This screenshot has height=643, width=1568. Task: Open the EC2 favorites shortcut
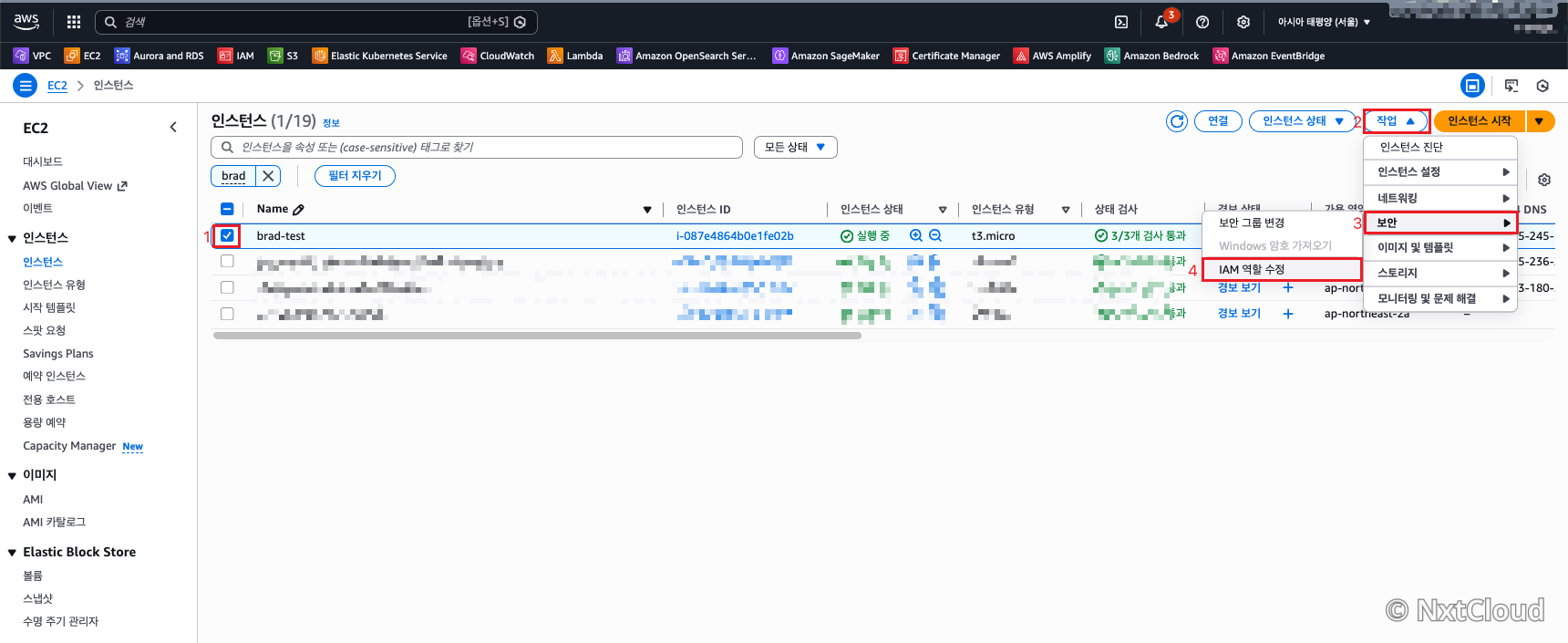83,56
